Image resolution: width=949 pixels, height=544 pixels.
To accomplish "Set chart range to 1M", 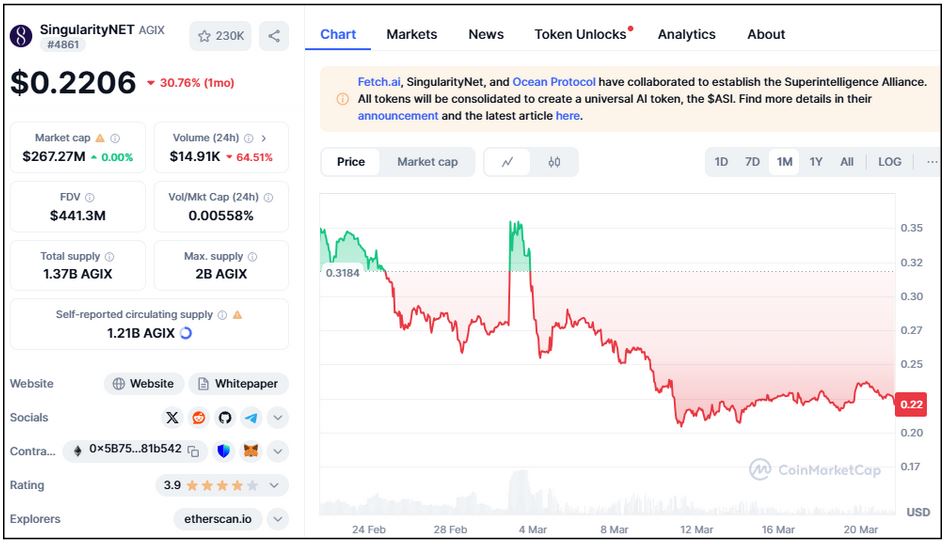I will coord(784,162).
